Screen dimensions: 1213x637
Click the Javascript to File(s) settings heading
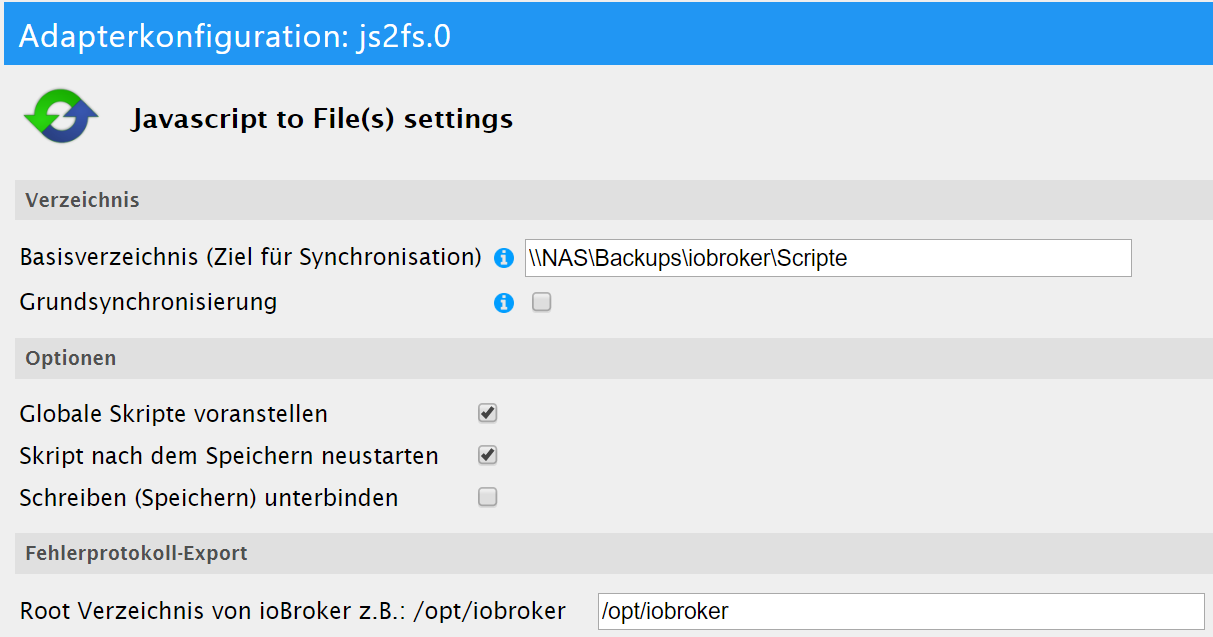(x=321, y=120)
